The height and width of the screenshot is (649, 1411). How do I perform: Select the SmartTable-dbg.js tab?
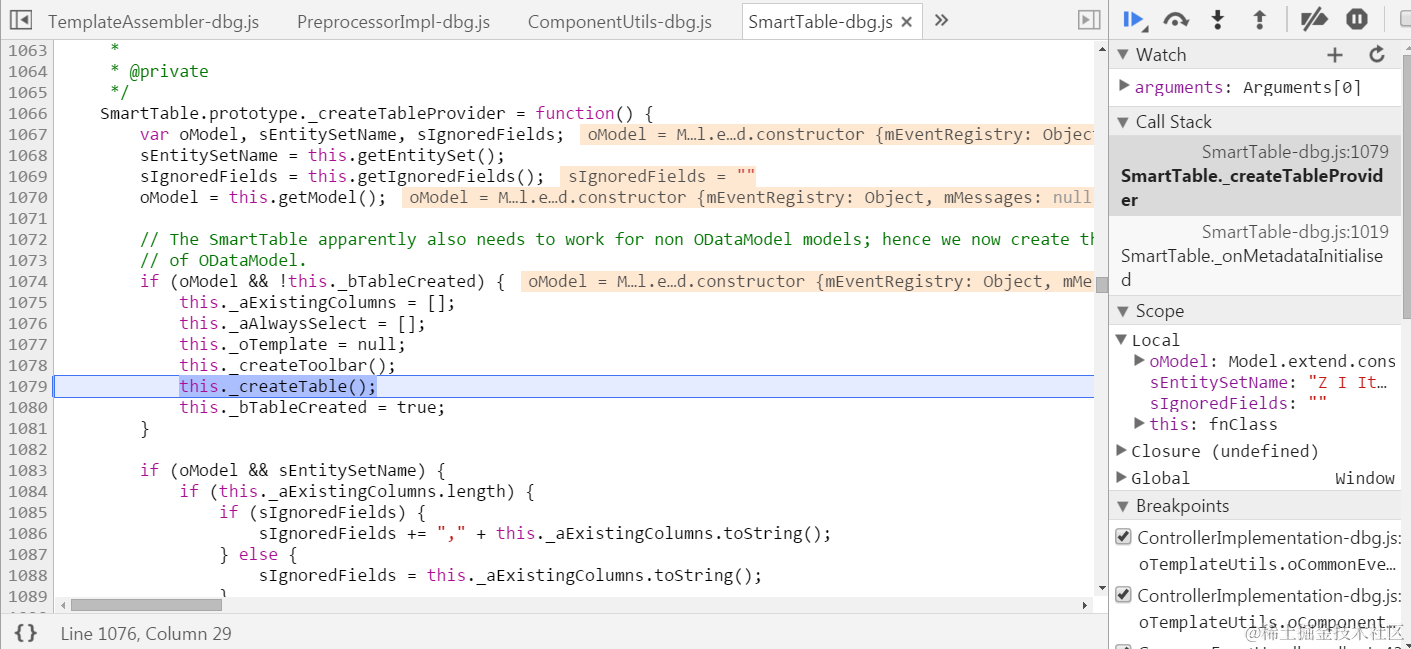[x=820, y=22]
